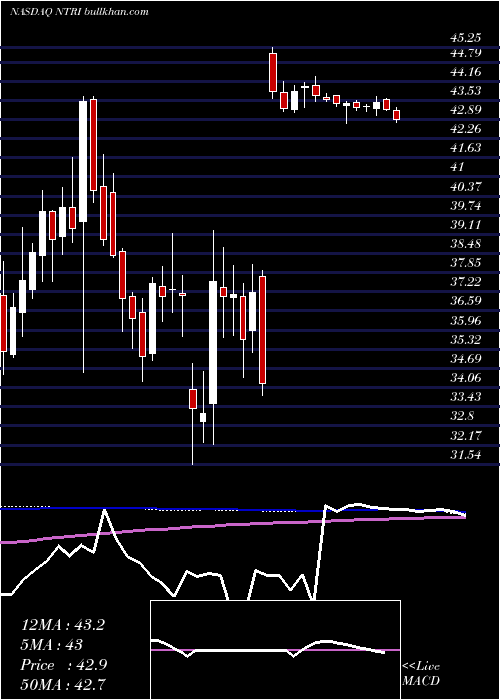Click the peak of the white indicator line
The image size is (500, 700).
[104, 510]
